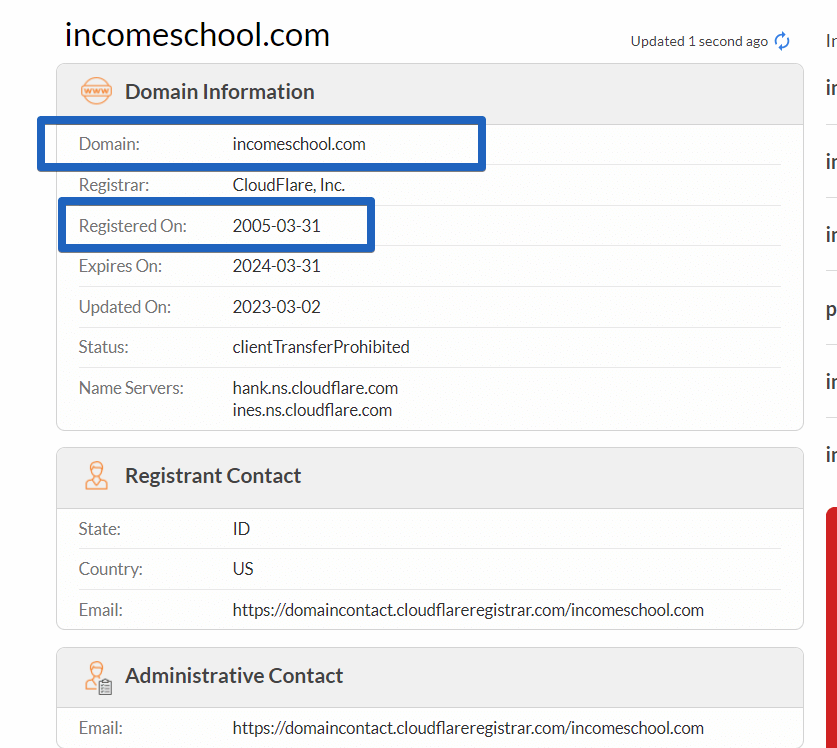This screenshot has height=748, width=837.
Task: Select name server ines.ns.cloudflare.com
Action: pyautogui.click(x=312, y=410)
